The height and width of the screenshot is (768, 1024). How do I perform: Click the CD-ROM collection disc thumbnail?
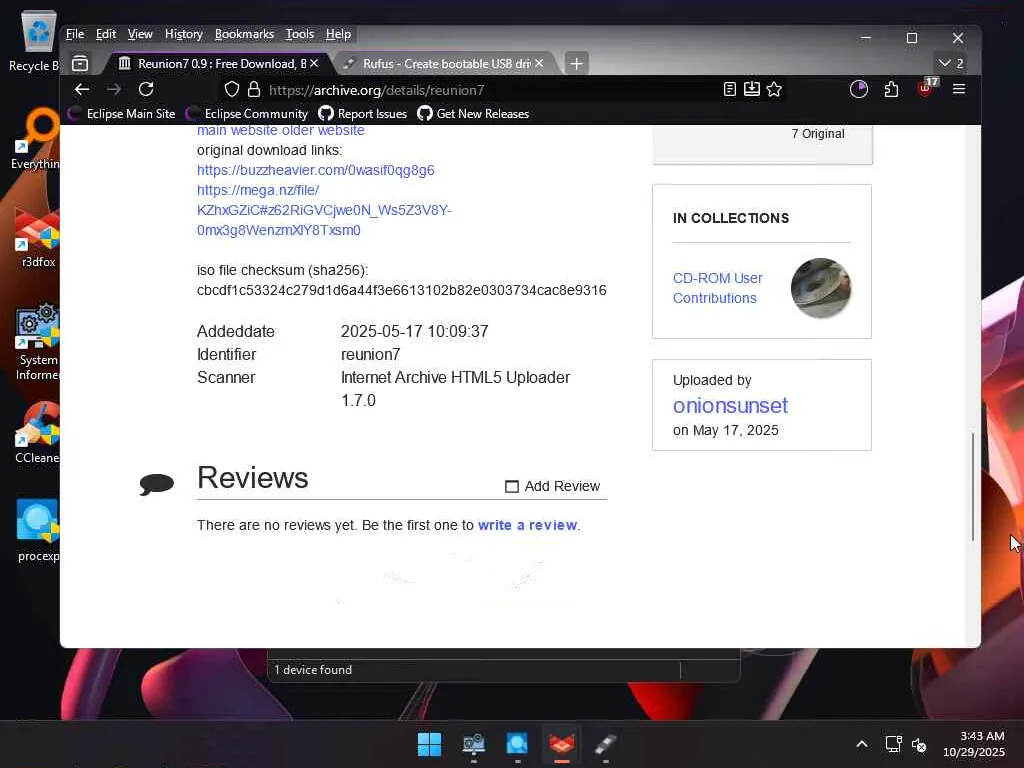click(x=821, y=288)
